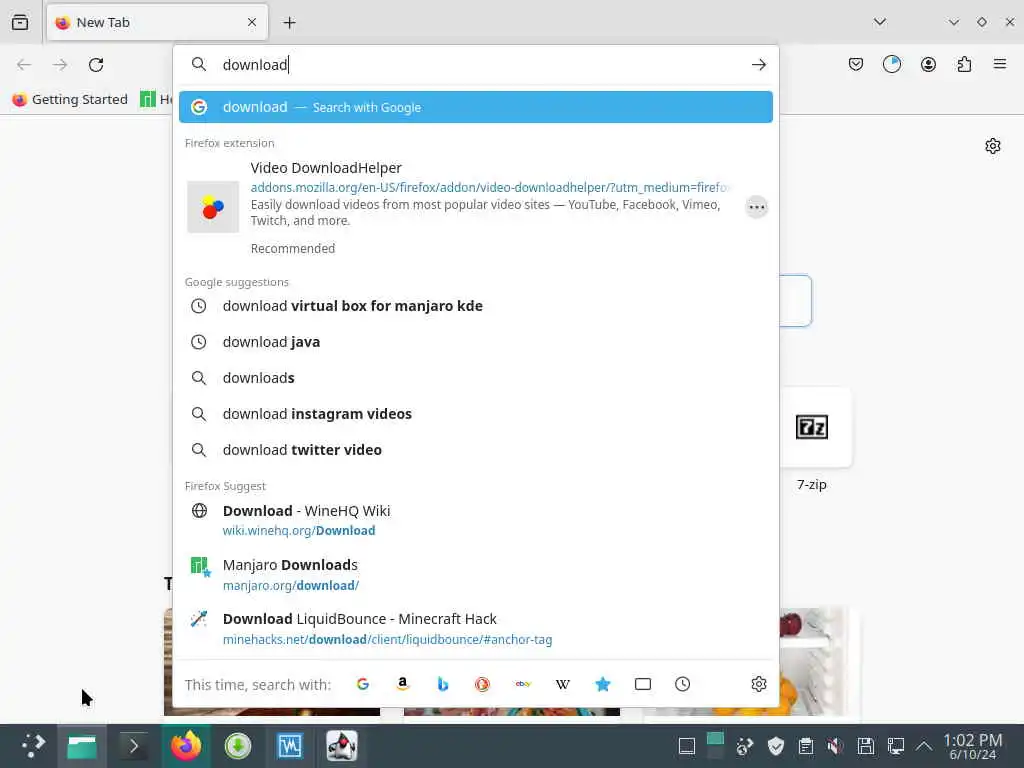The image size is (1024, 768).
Task: Search this time with Bing icon
Action: [x=443, y=684]
